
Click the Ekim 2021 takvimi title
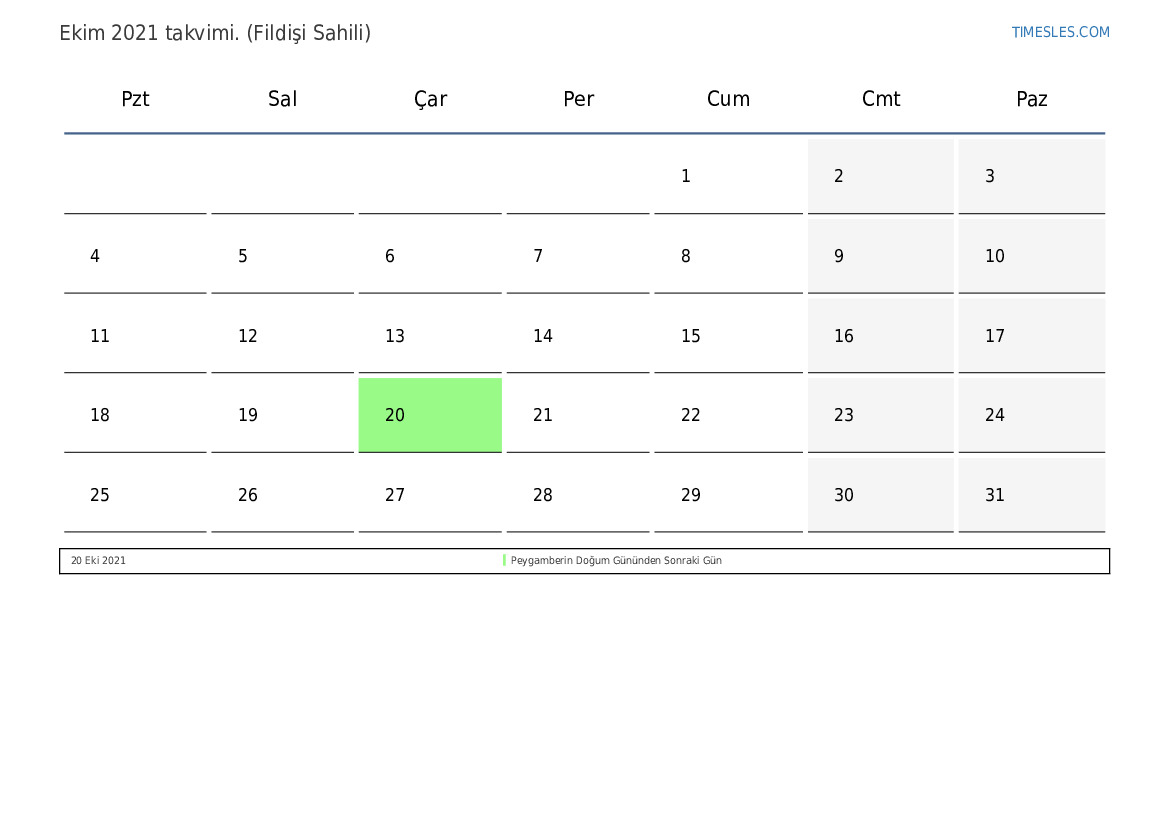tap(215, 33)
